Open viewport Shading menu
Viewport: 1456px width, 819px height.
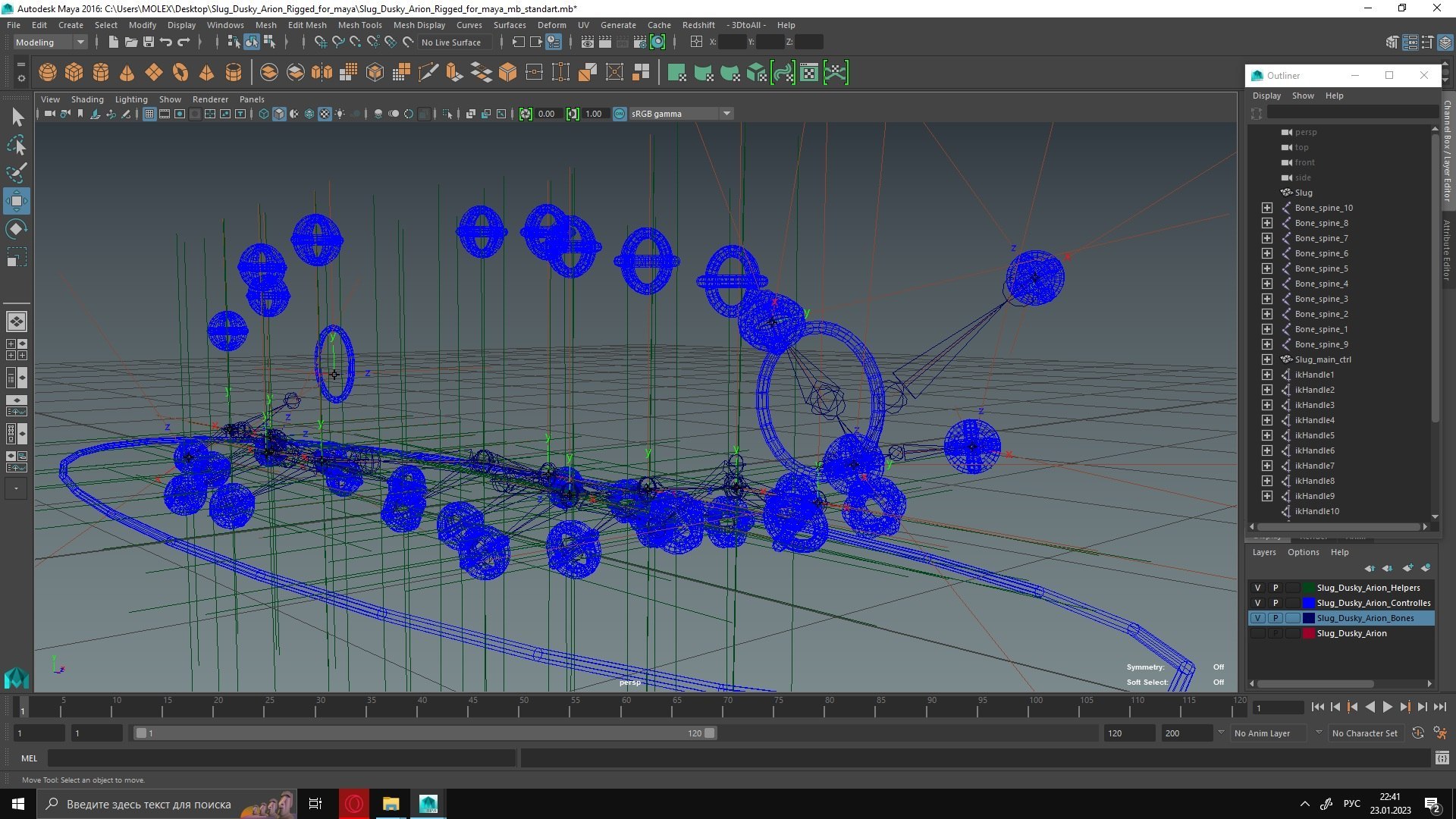pos(87,99)
